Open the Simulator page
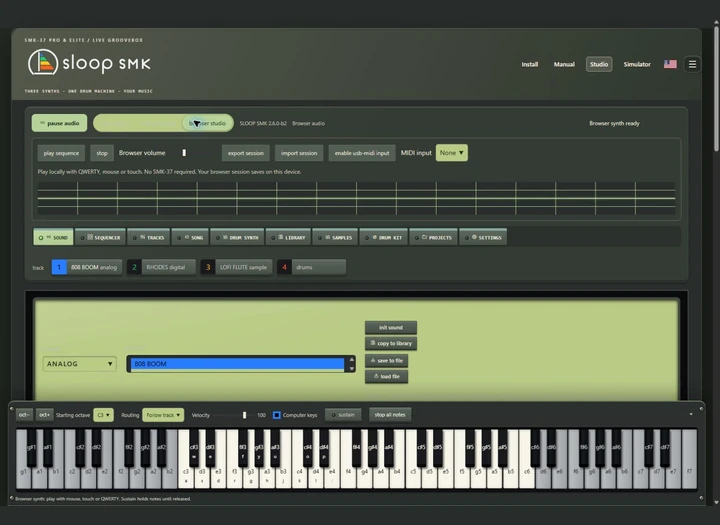 (637, 64)
